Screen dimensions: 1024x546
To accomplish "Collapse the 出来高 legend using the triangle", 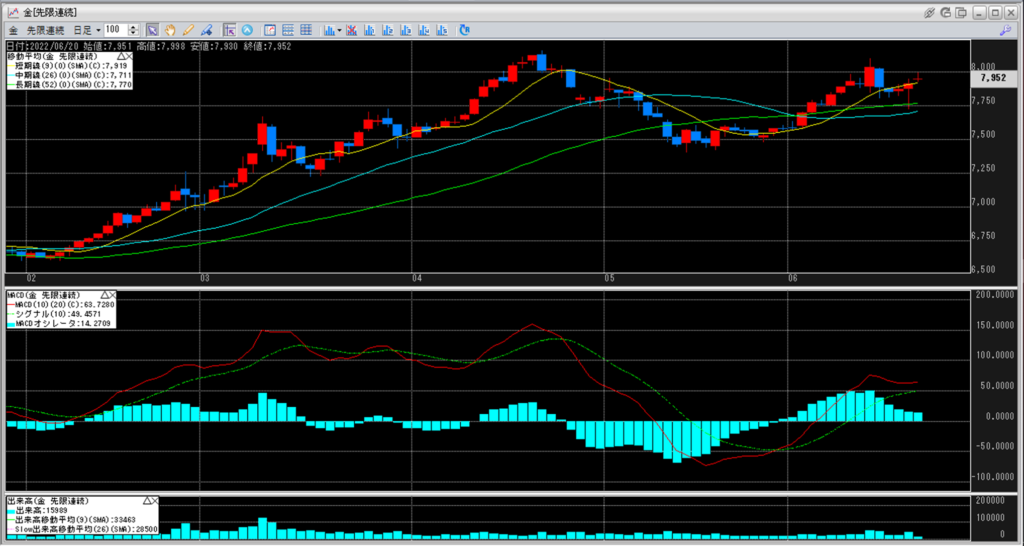I will pyautogui.click(x=147, y=499).
